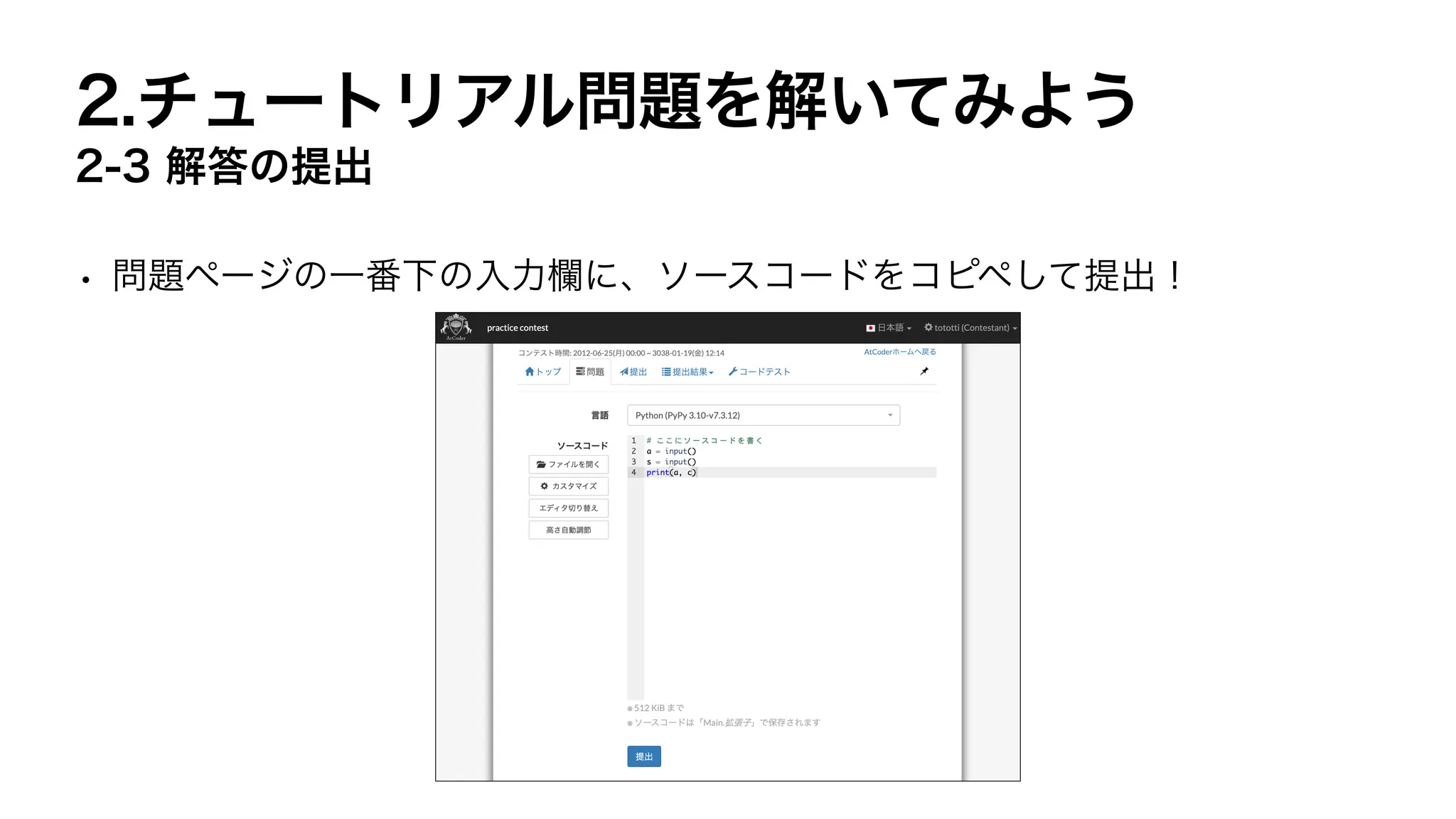Click the blue 提出 submit button
The image size is (1456, 819).
[x=644, y=756]
